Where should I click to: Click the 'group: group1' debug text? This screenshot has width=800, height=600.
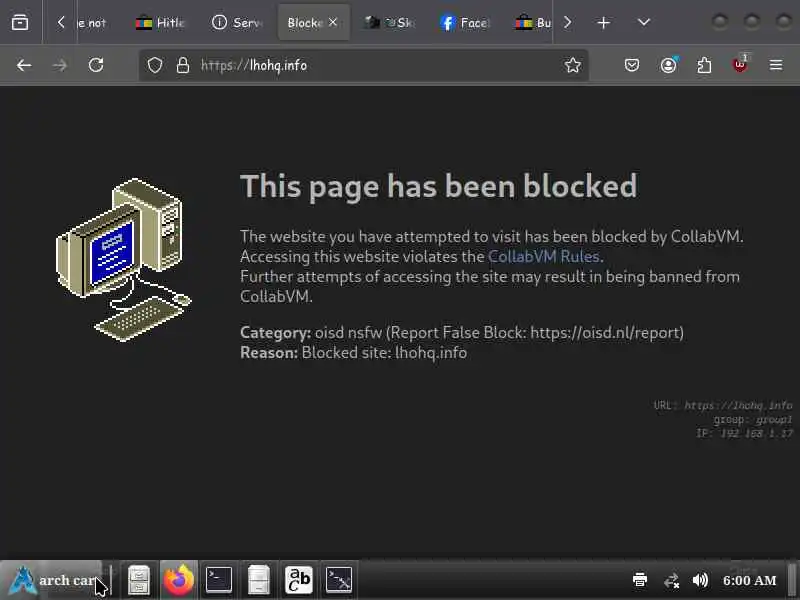point(753,419)
